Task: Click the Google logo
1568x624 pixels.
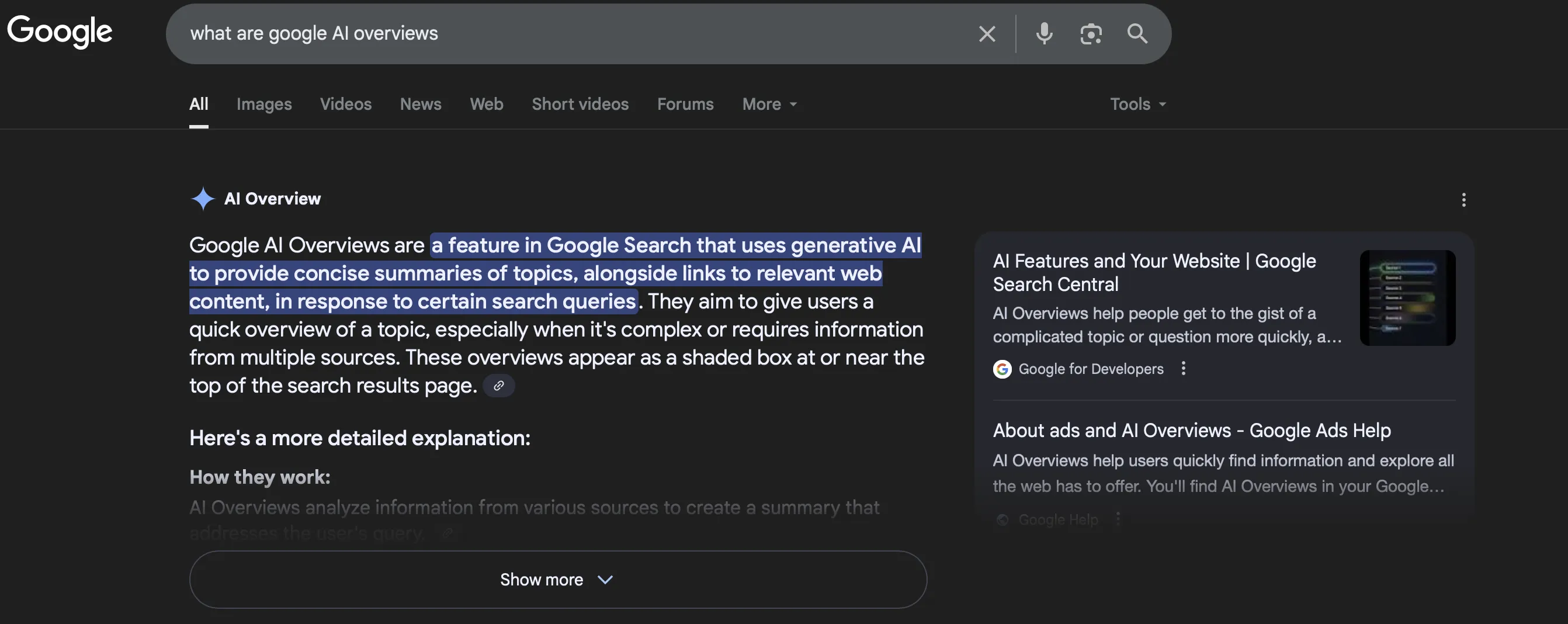Action: (60, 32)
